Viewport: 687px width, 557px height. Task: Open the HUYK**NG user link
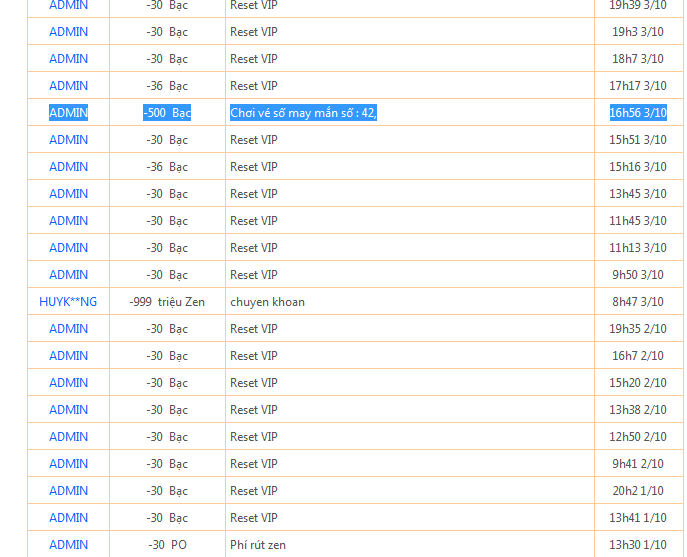click(68, 302)
